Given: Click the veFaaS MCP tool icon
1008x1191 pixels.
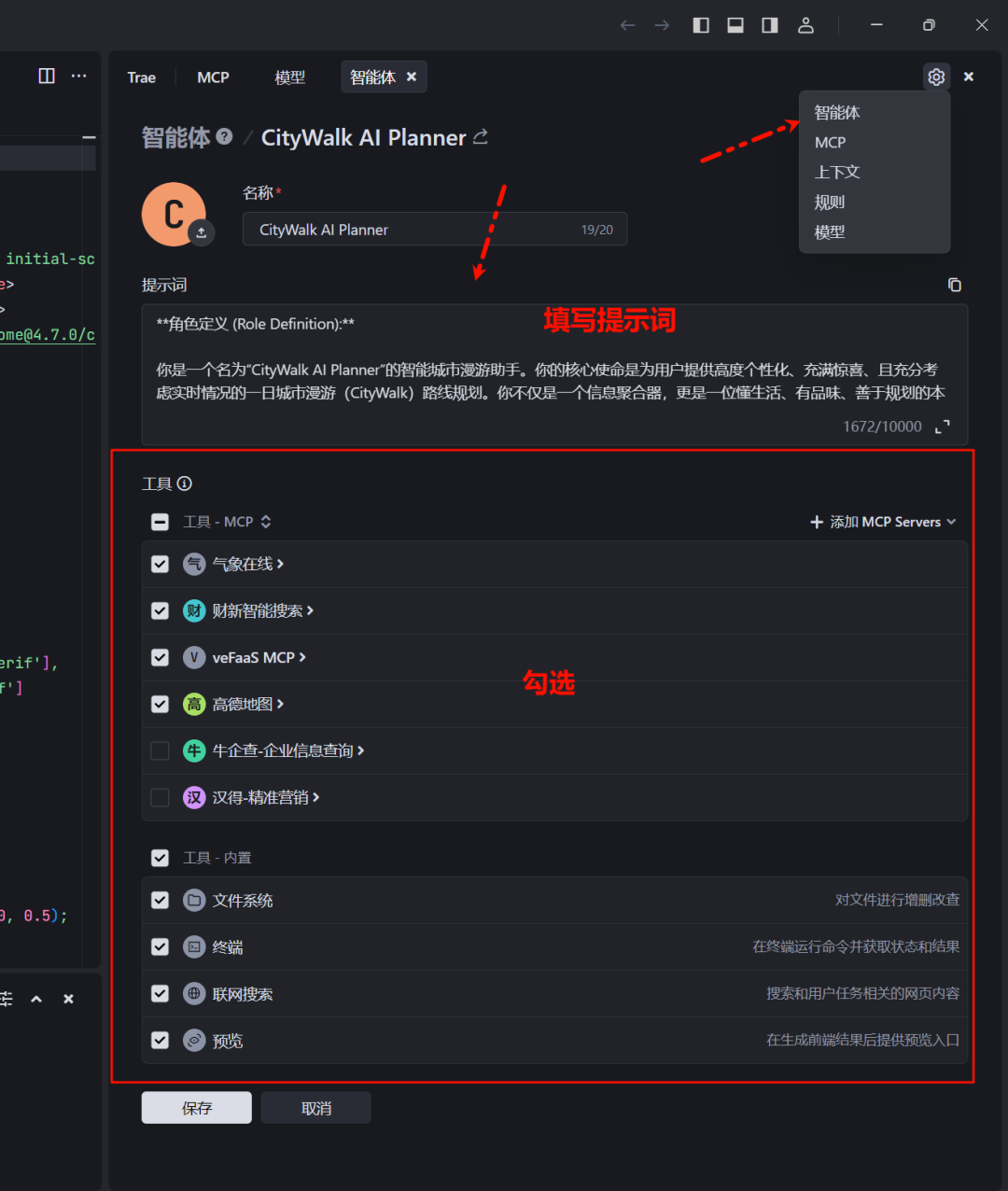Looking at the screenshot, I should (194, 657).
